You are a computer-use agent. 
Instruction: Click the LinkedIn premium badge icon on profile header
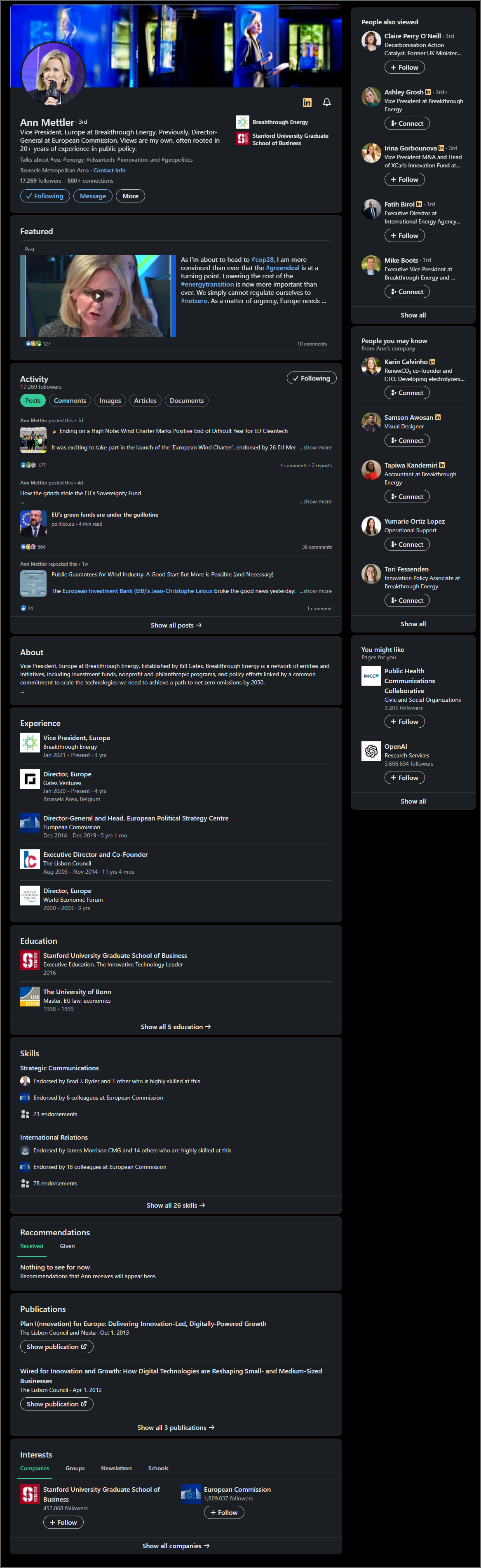tap(307, 102)
